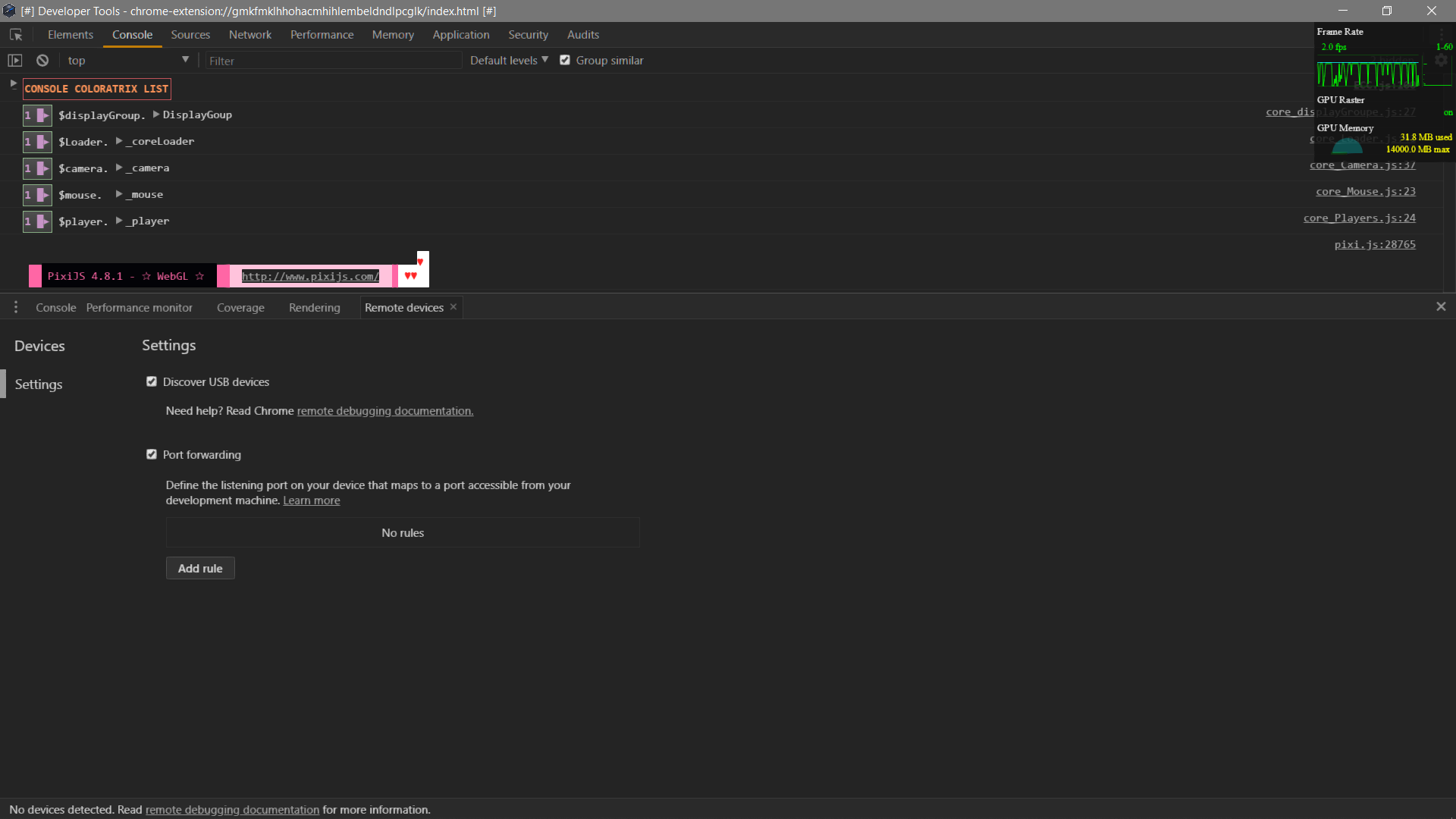Image resolution: width=1456 pixels, height=819 pixels.
Task: Open the Performance monitor drawer tab
Action: pos(140,308)
